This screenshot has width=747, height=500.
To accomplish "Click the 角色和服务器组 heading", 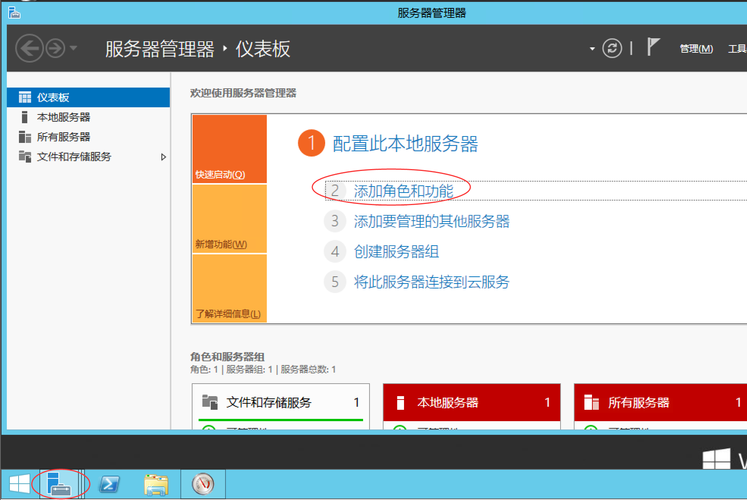I will pyautogui.click(x=227, y=357).
